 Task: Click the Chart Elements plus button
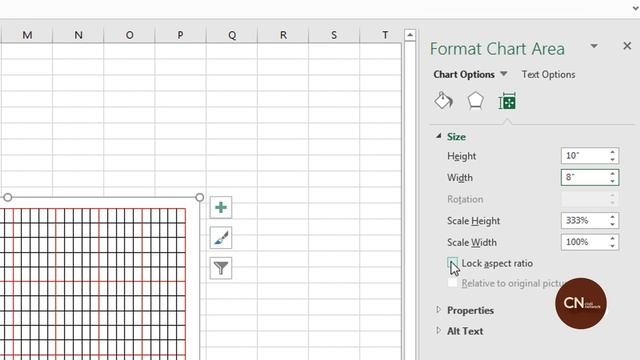coord(221,207)
